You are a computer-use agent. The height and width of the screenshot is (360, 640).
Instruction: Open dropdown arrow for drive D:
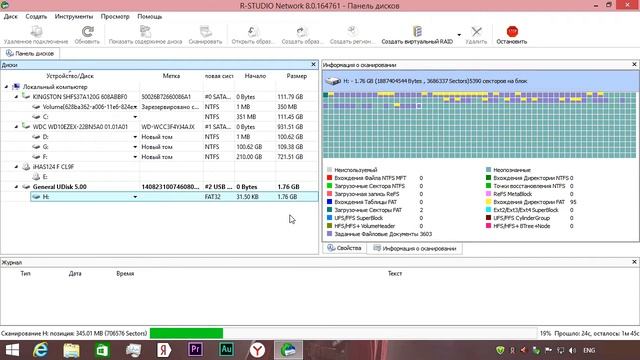pyautogui.click(x=135, y=137)
